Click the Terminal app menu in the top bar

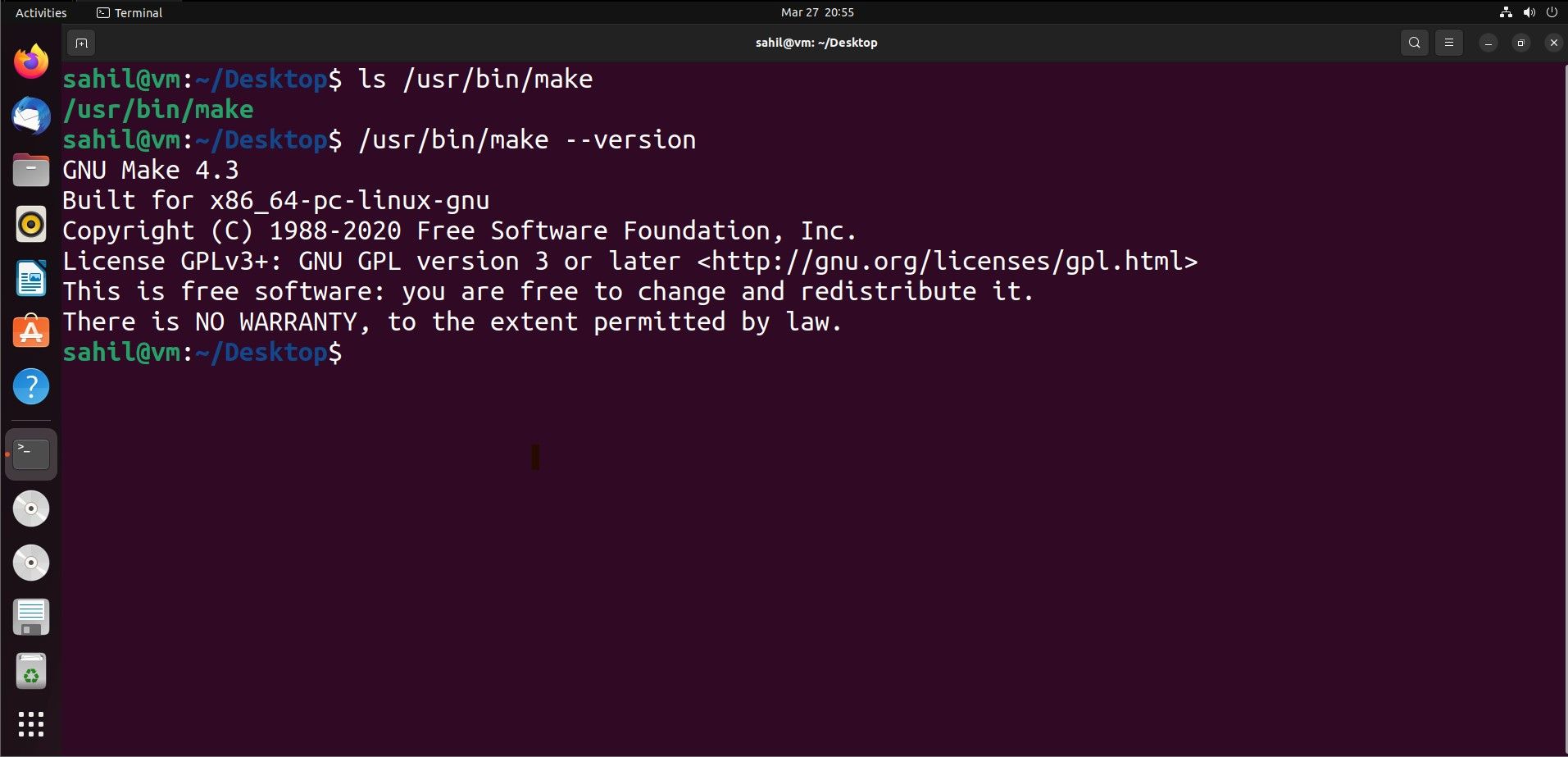[x=128, y=12]
